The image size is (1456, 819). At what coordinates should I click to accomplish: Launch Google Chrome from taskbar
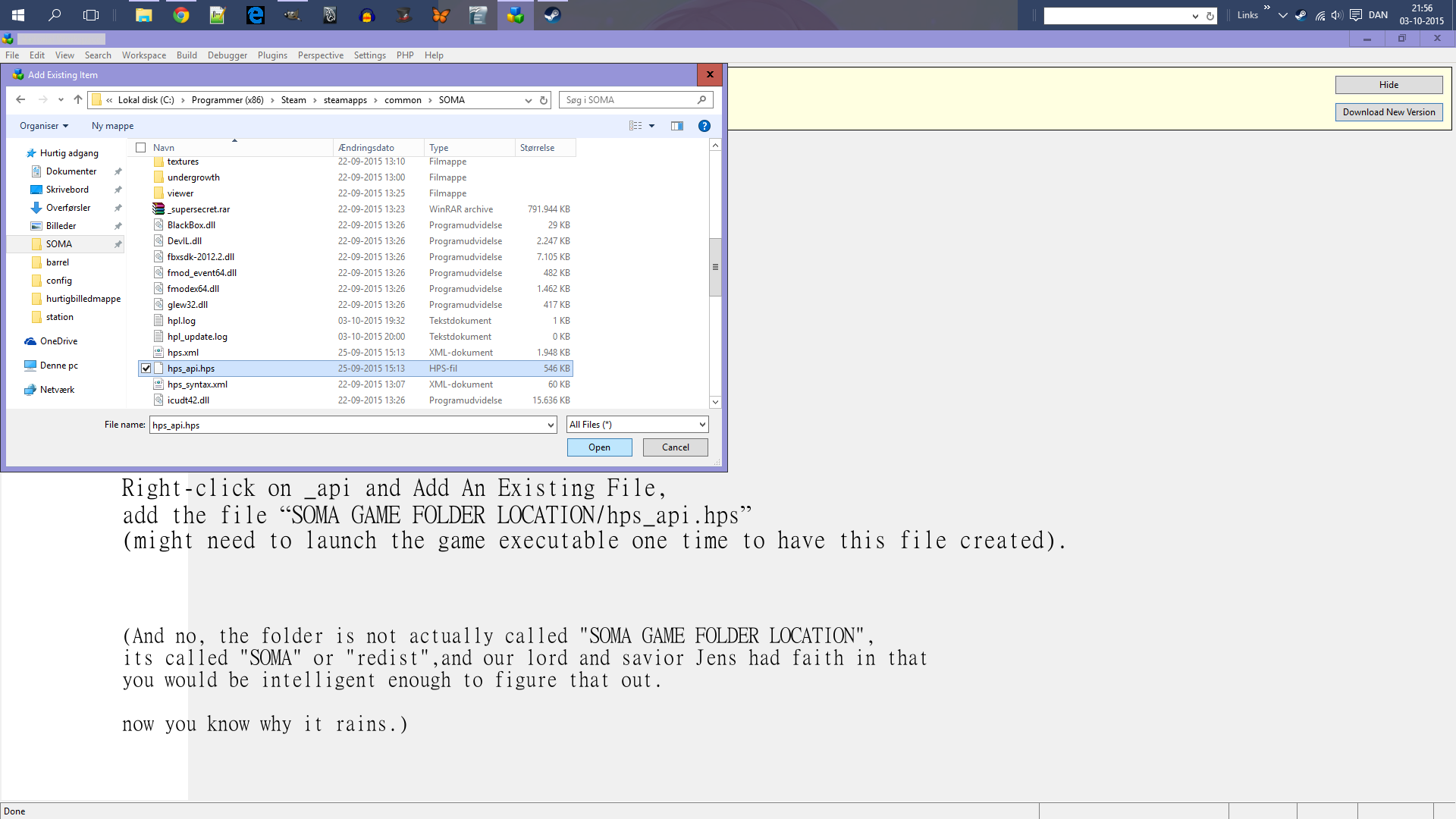pyautogui.click(x=181, y=15)
